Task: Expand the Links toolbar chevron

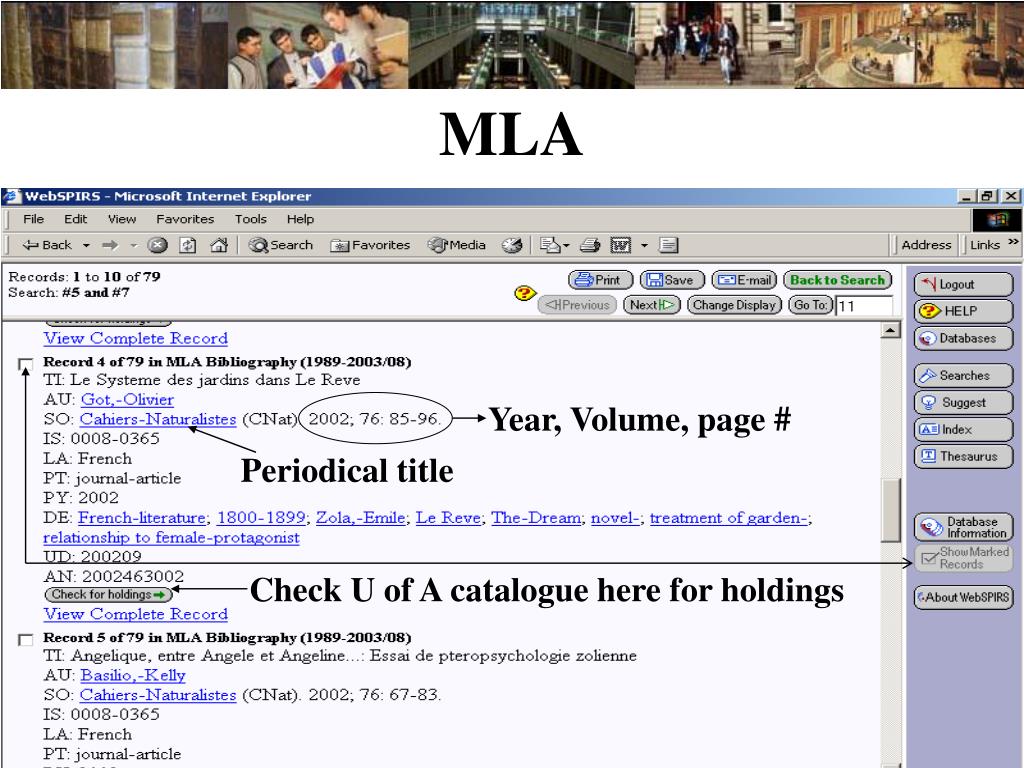Action: click(1013, 242)
